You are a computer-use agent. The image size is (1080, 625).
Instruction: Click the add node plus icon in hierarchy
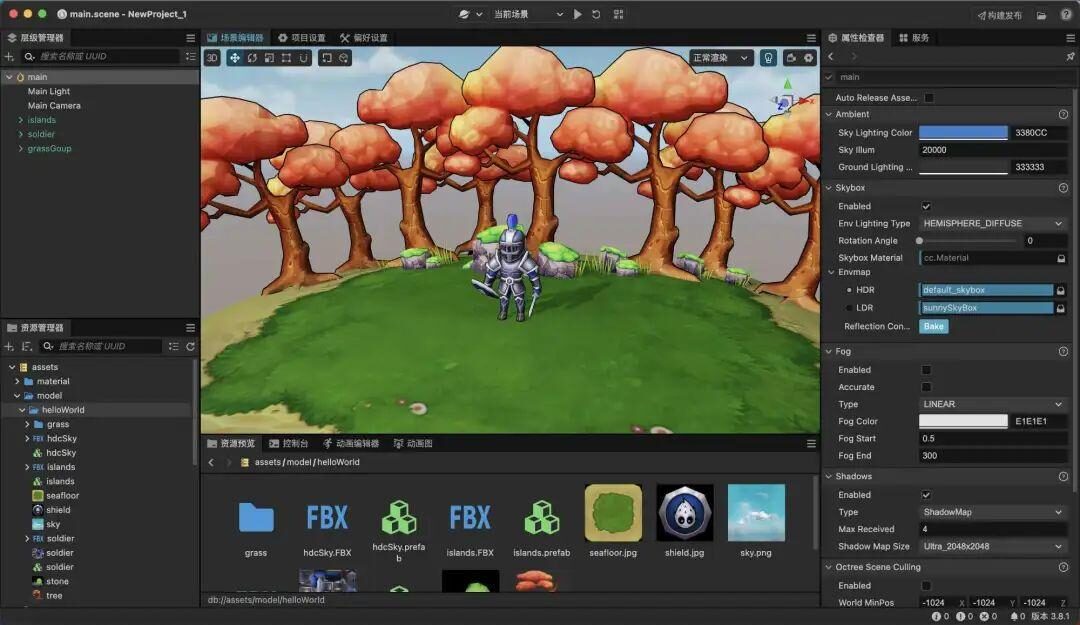[9, 57]
